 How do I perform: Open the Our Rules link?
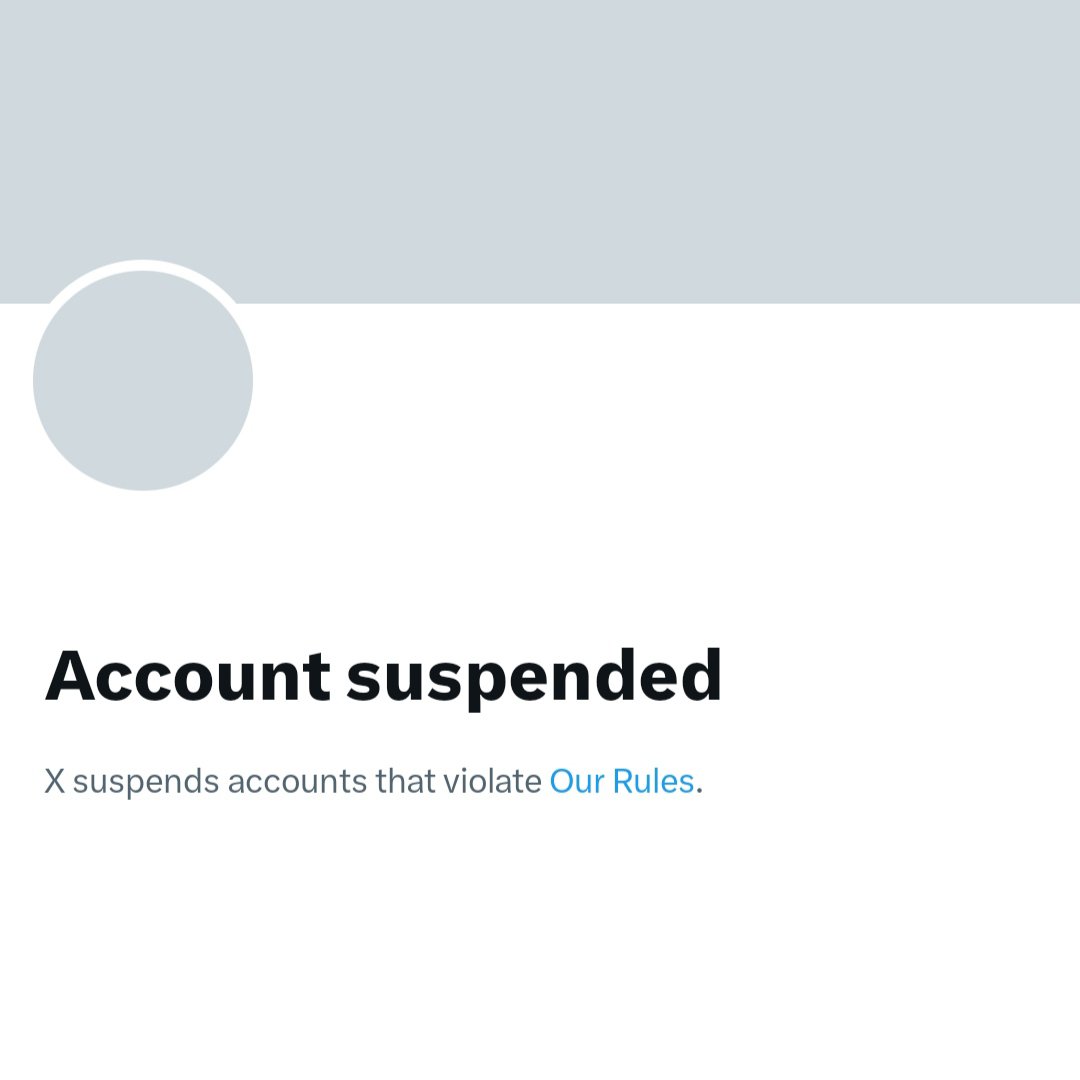coord(621,781)
